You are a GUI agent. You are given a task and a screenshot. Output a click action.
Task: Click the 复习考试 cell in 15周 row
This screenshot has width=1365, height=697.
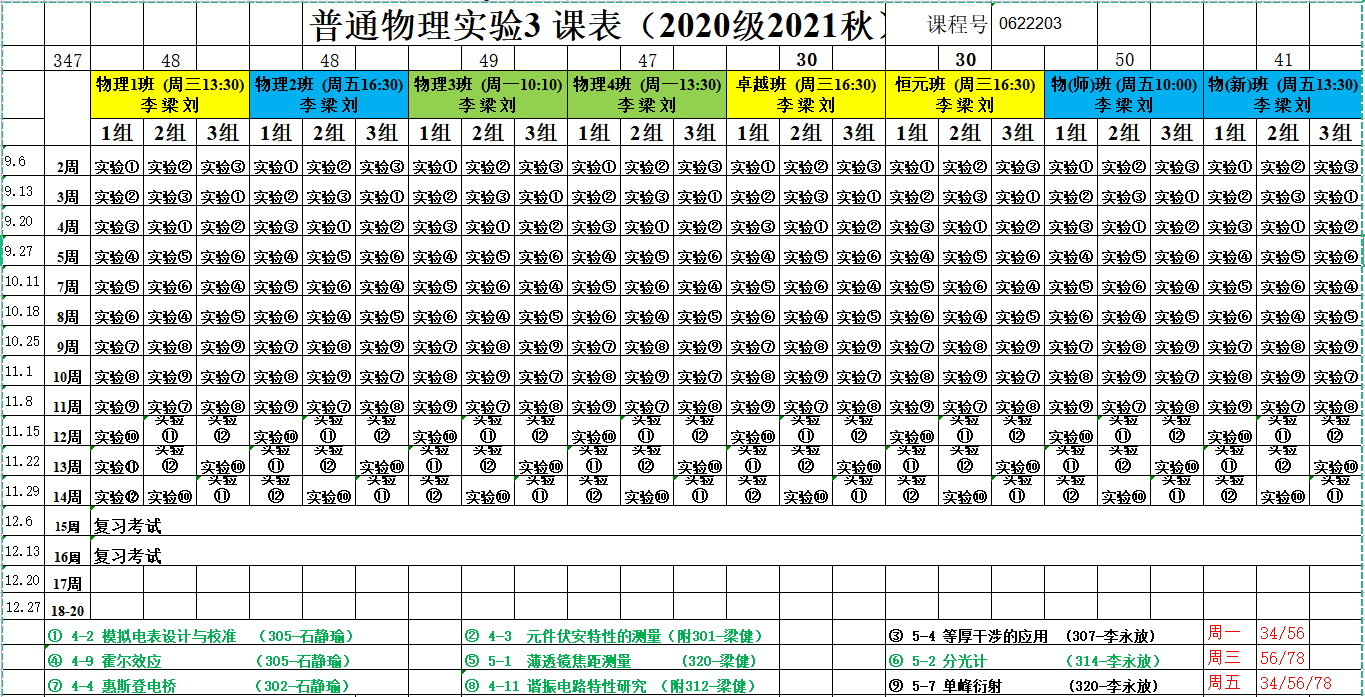click(127, 526)
